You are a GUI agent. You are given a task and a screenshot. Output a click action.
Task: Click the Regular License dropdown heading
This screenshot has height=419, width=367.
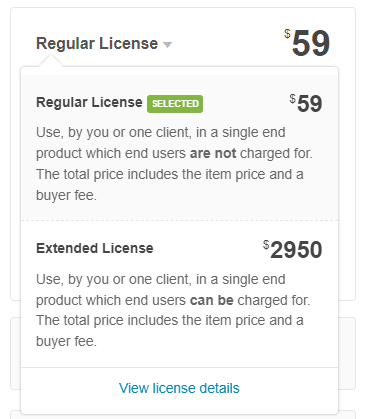tap(97, 44)
